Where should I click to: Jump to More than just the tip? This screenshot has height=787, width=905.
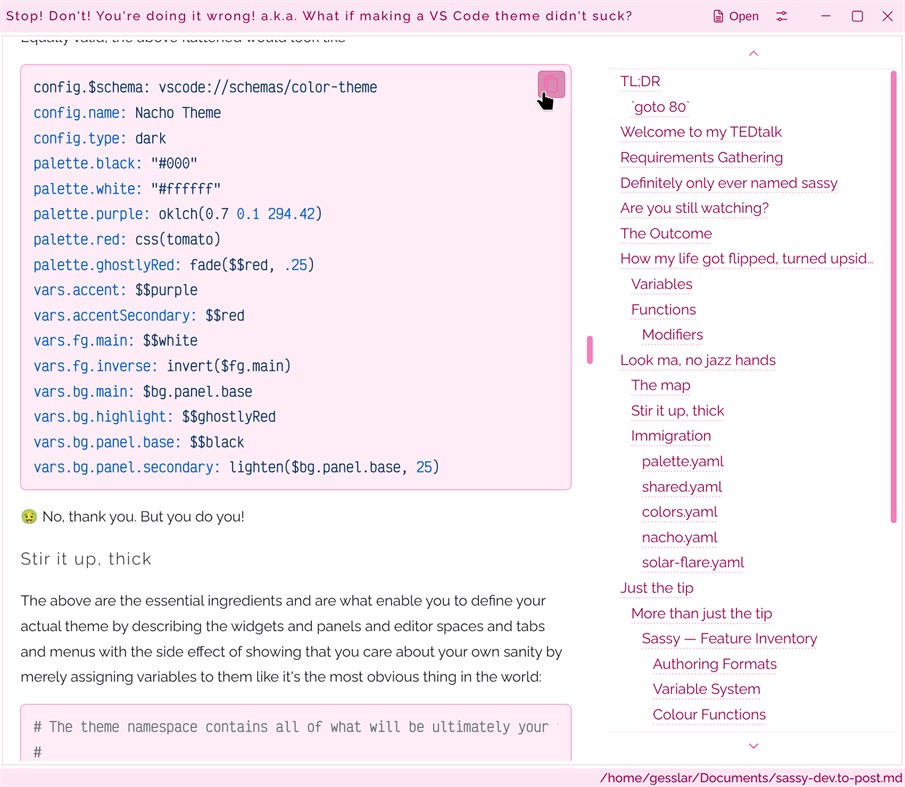(x=701, y=613)
